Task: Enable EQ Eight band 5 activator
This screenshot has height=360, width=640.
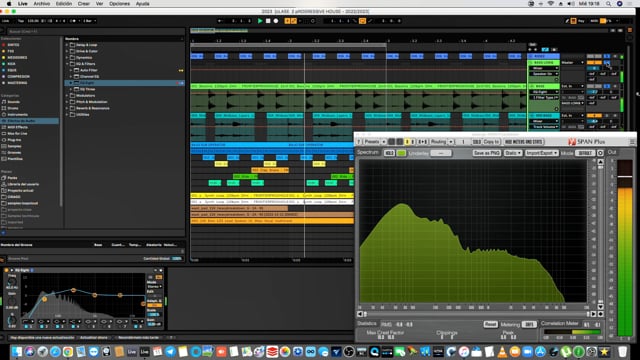Action: click(x=89, y=327)
